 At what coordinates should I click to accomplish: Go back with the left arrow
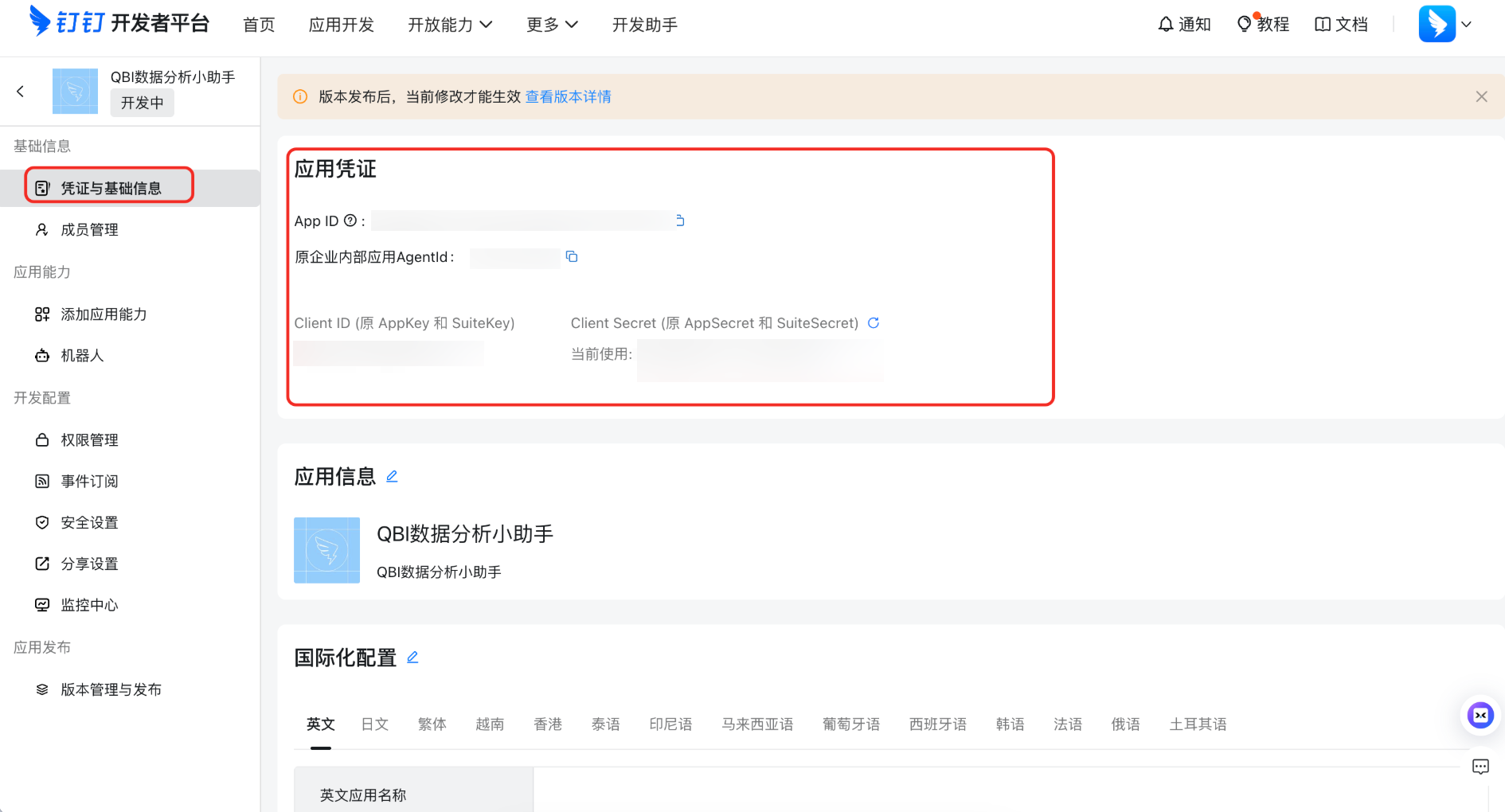(21, 92)
